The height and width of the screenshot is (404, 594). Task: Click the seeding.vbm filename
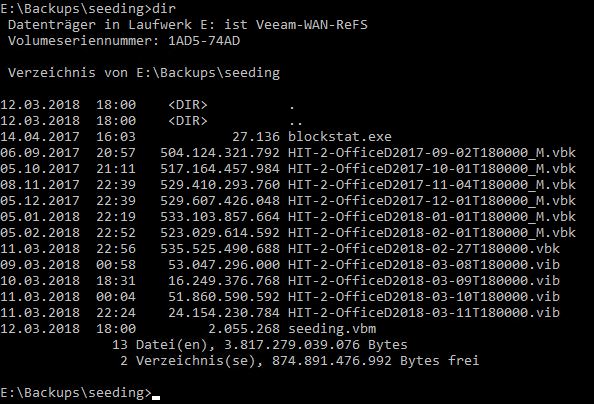click(332, 329)
